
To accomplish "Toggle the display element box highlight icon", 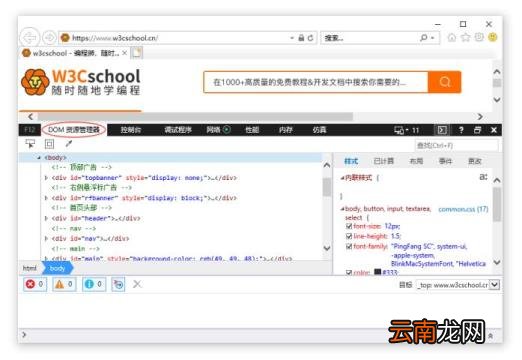I will (49, 144).
